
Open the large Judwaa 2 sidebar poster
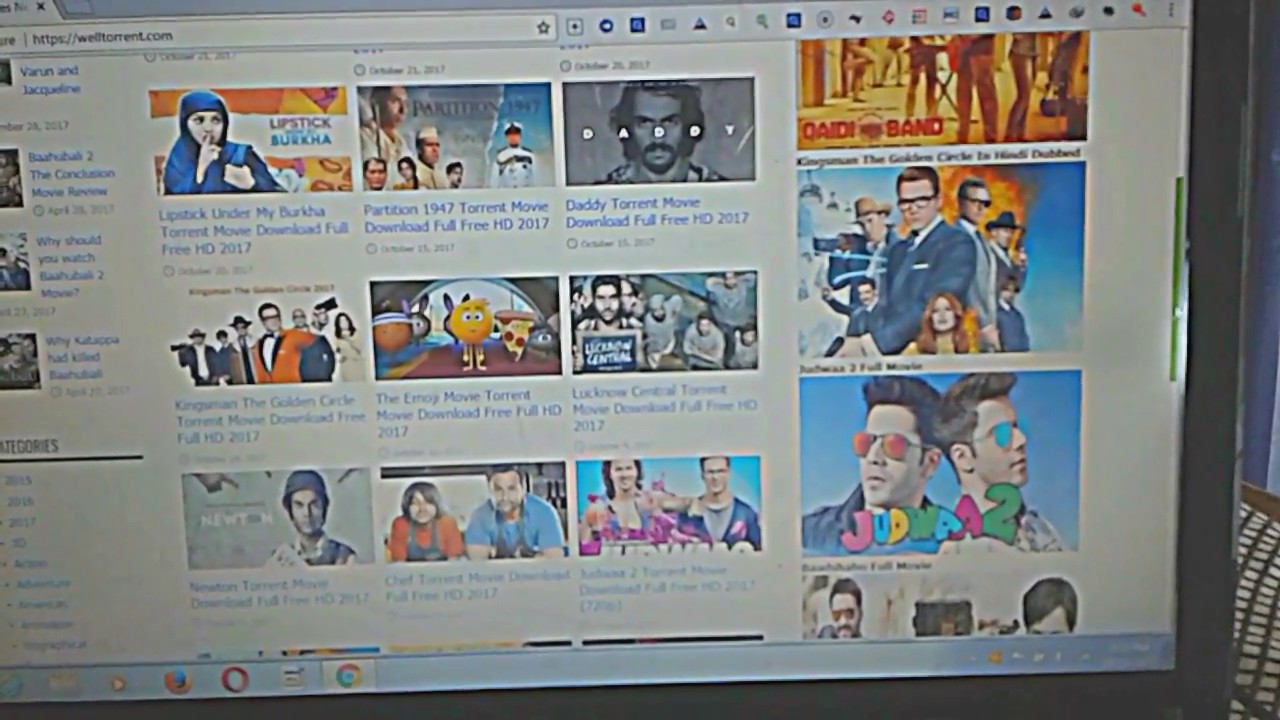point(940,462)
